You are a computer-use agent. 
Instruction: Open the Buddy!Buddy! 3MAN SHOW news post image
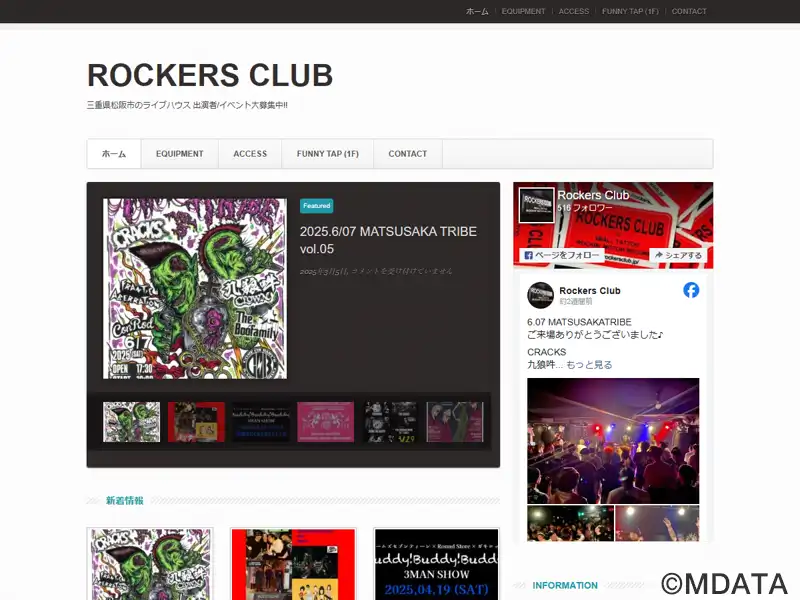(x=436, y=564)
